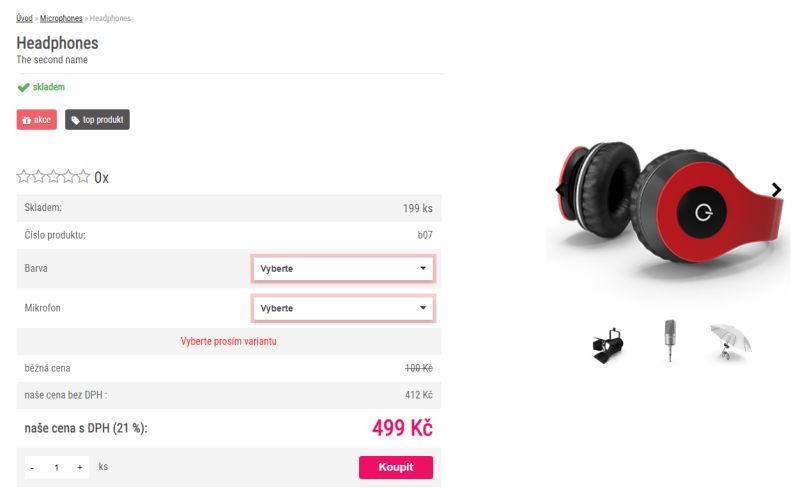This screenshot has width=800, height=488.
Task: Click the fifth rating star
Action: pos(83,177)
